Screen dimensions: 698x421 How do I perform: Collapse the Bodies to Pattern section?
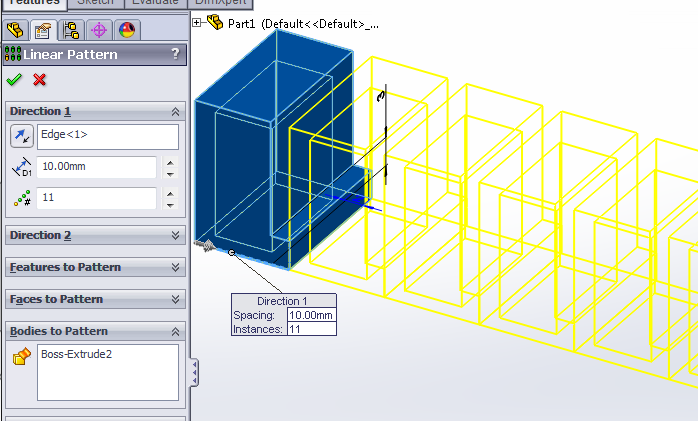tap(175, 332)
